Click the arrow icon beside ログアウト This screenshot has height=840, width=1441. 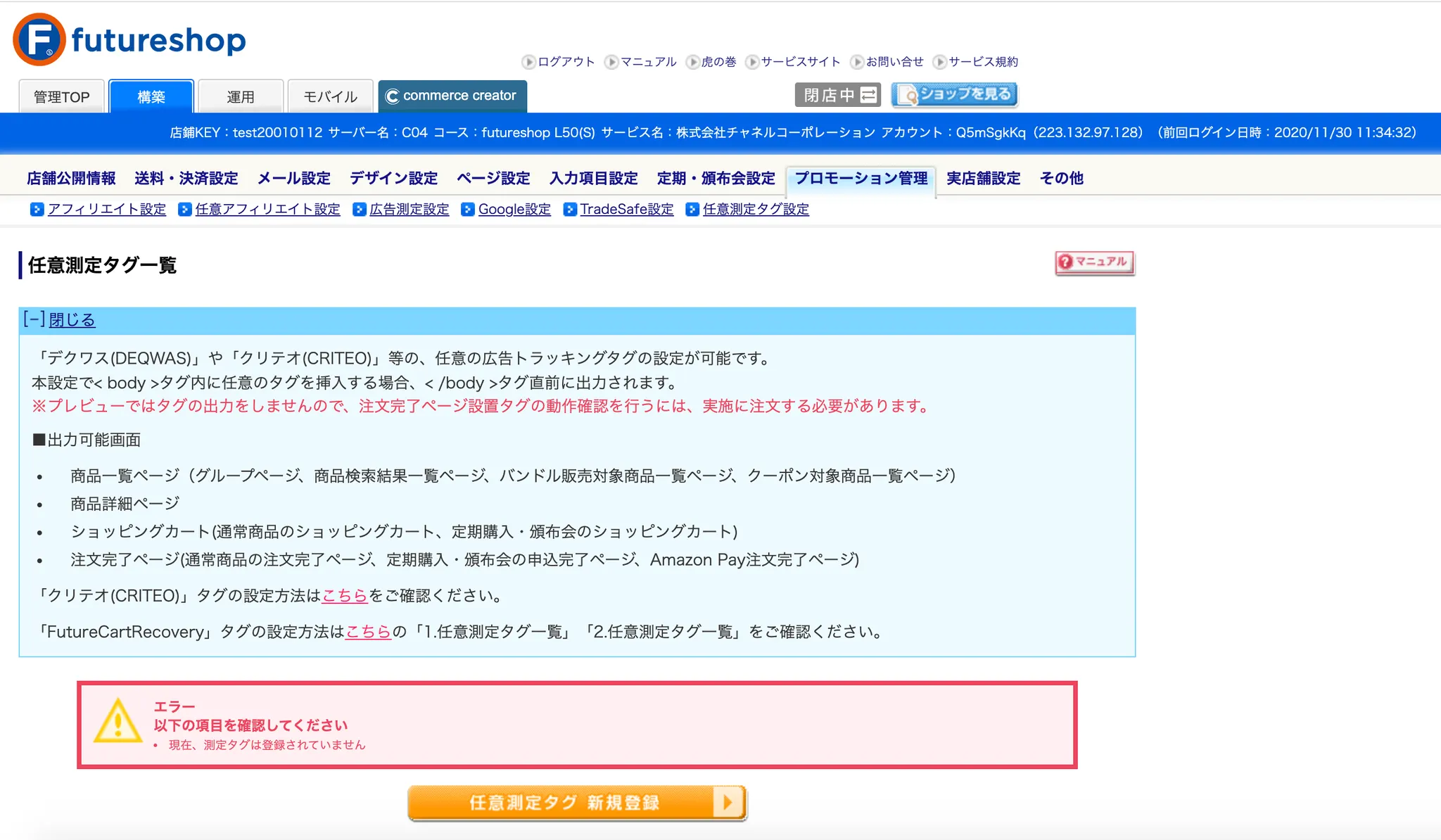point(528,62)
